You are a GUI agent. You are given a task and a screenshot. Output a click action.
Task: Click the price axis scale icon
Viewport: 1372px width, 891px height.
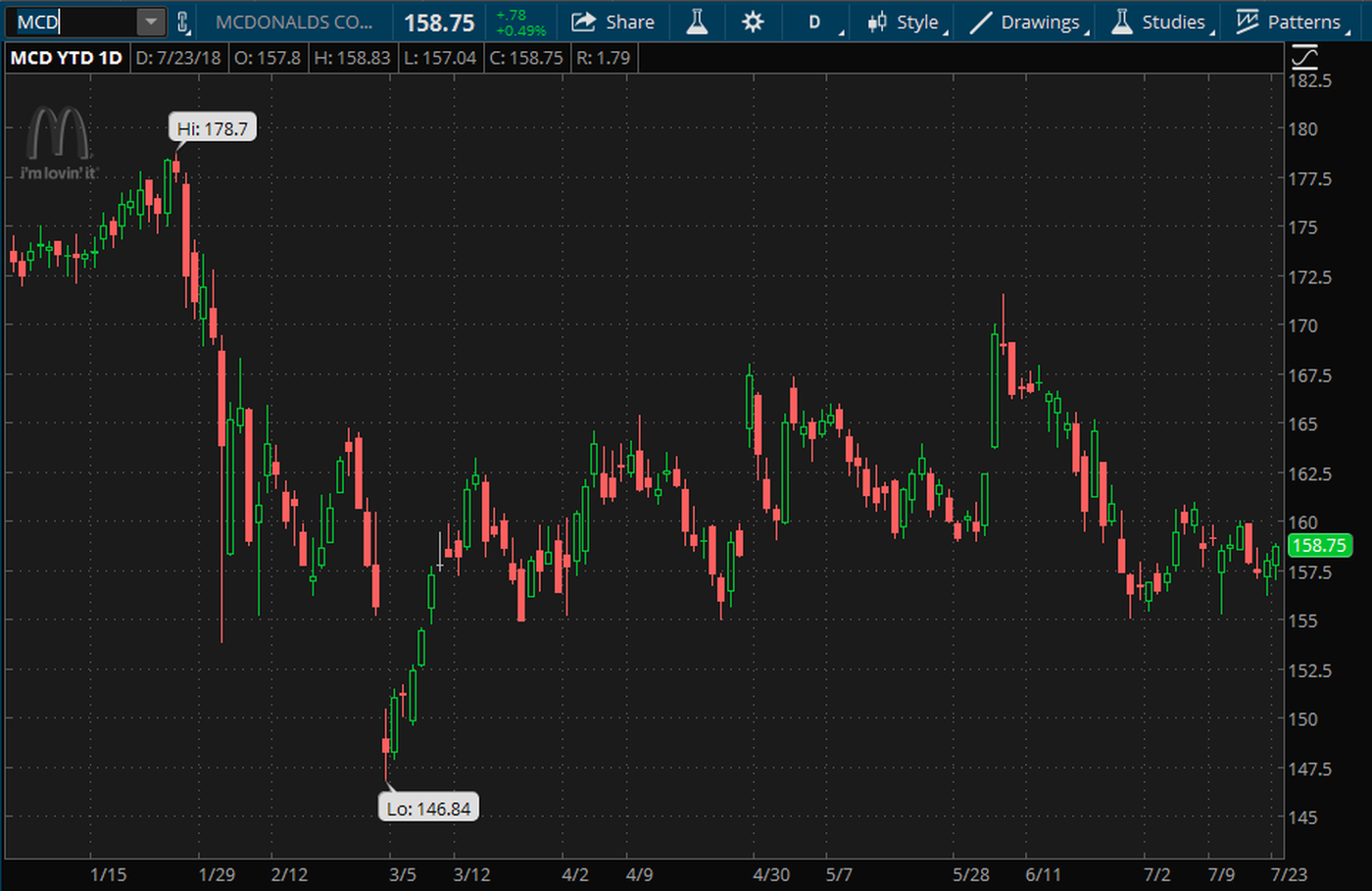(1304, 57)
